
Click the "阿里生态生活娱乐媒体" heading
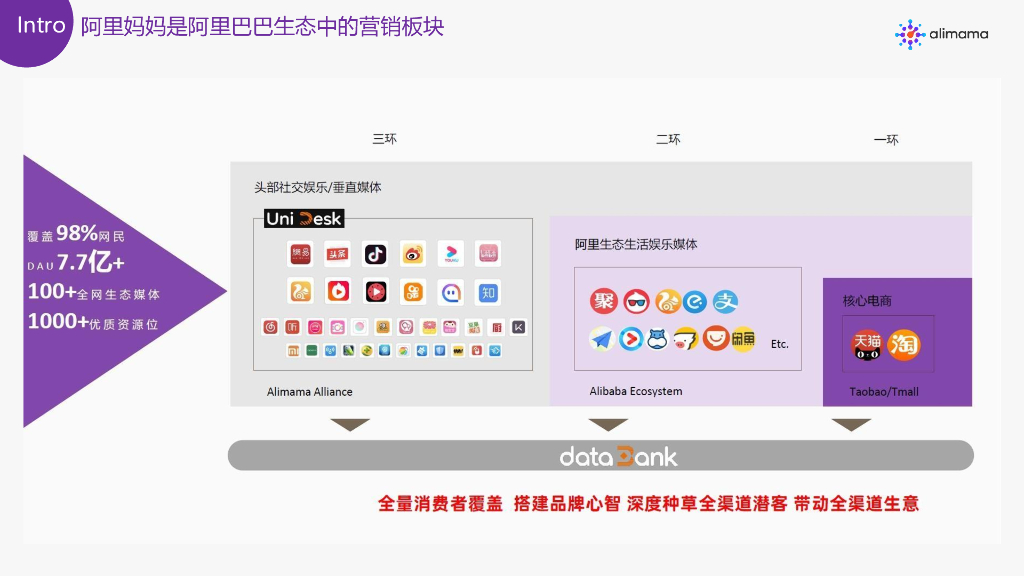pyautogui.click(x=636, y=244)
